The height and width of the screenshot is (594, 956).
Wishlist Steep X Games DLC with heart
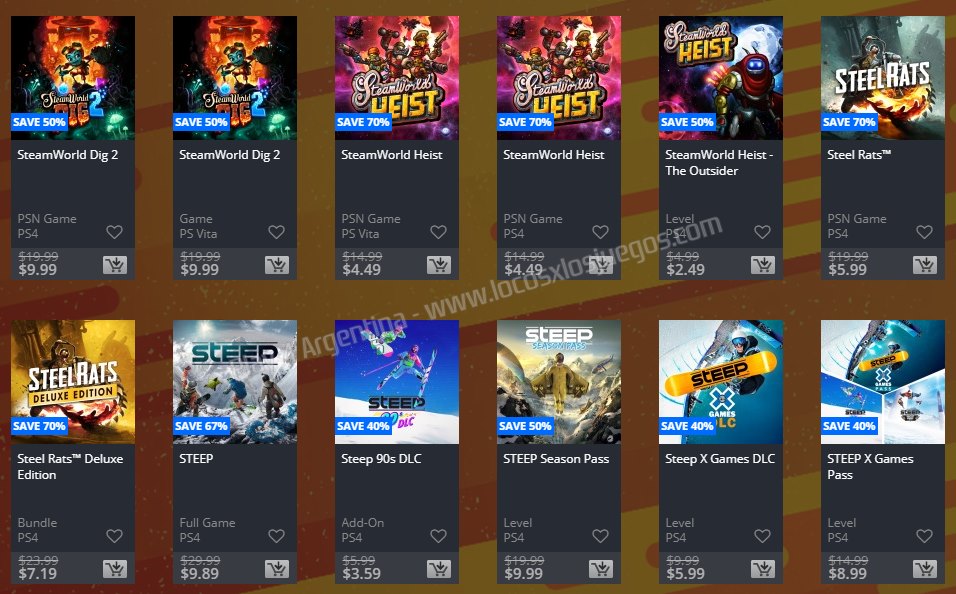(x=763, y=535)
